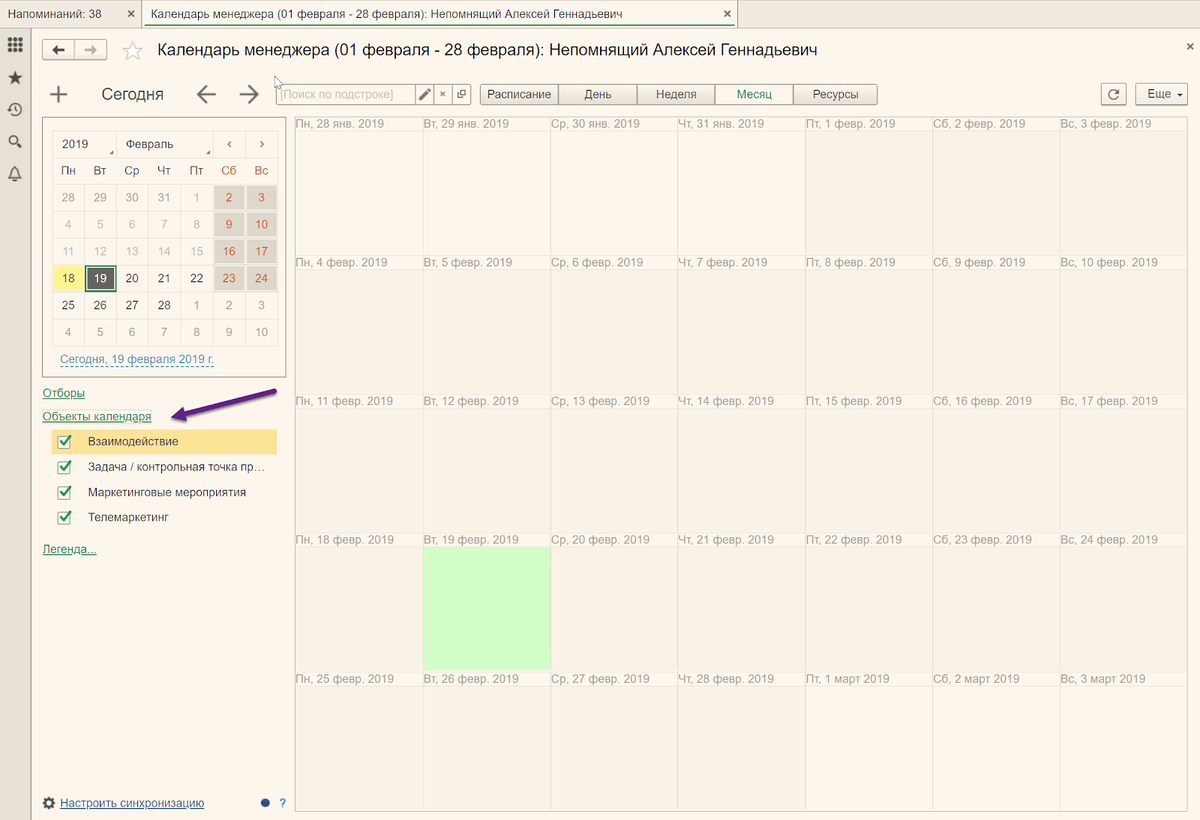This screenshot has width=1200, height=820.
Task: Click Сегодня, 19 февраля 2019 г. link
Action: pos(137,359)
